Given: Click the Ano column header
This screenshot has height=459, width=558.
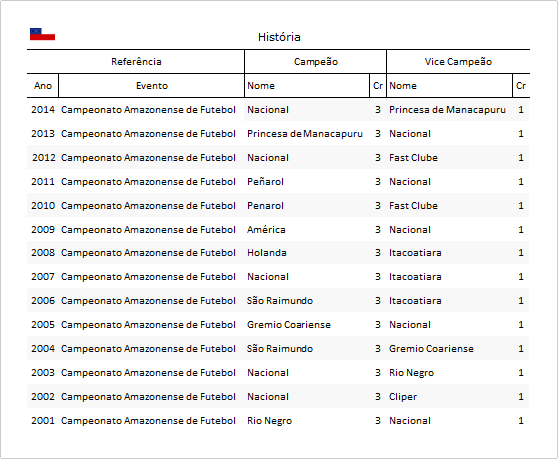Looking at the screenshot, I should pyautogui.click(x=43, y=86).
